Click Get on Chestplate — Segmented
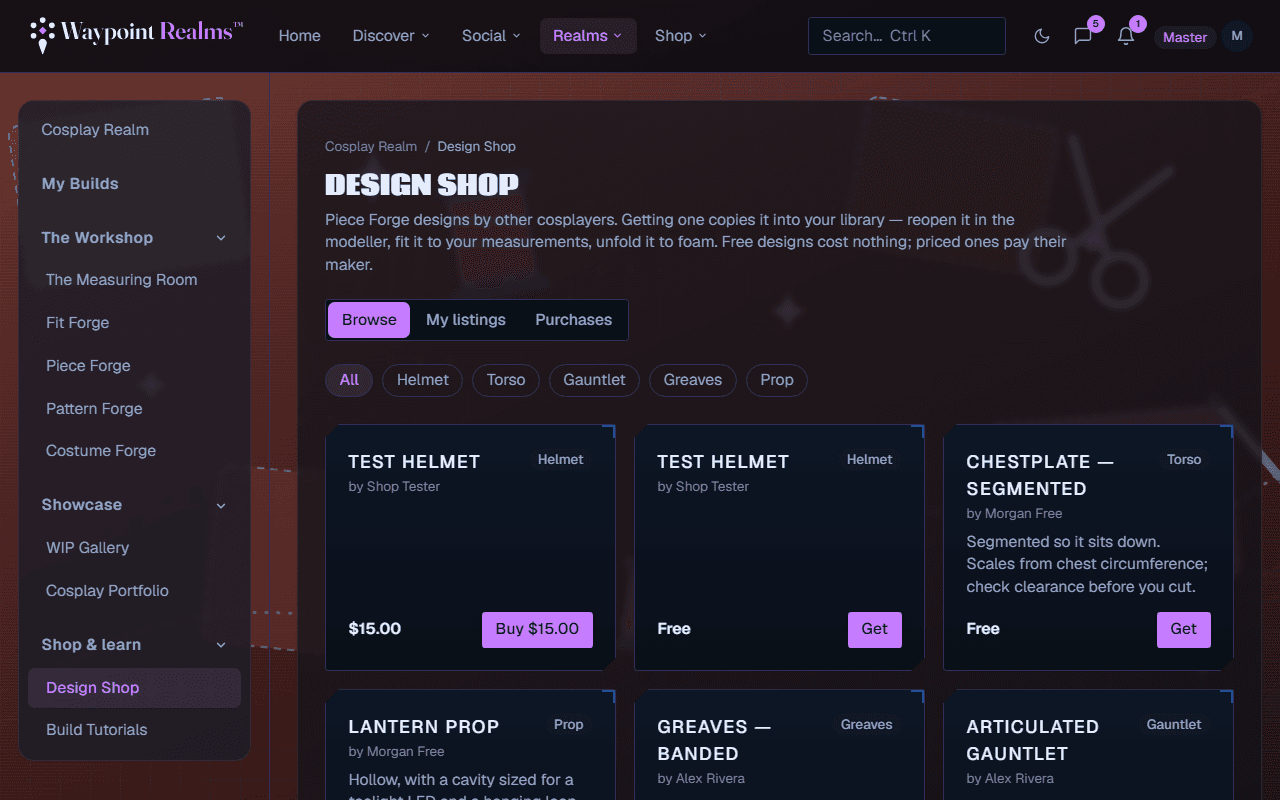 point(1184,630)
